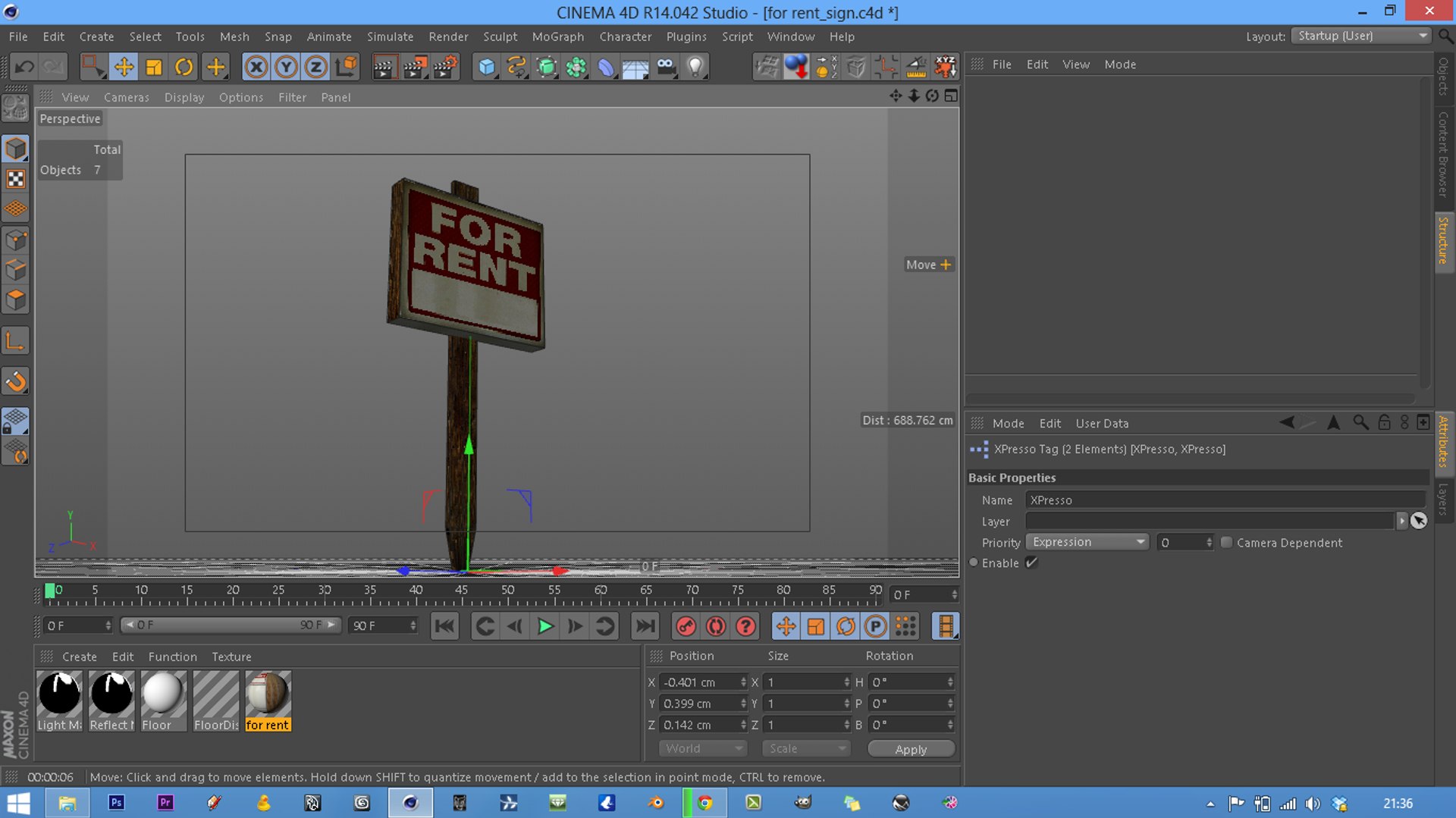The width and height of the screenshot is (1456, 818).
Task: Switch to Structure side tab
Action: pos(1443,240)
